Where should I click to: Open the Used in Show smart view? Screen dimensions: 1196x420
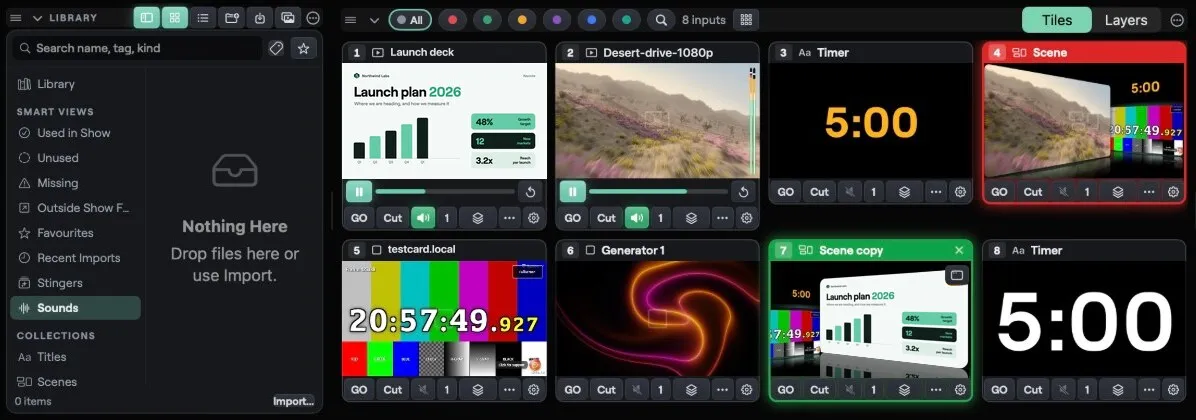pyautogui.click(x=76, y=133)
